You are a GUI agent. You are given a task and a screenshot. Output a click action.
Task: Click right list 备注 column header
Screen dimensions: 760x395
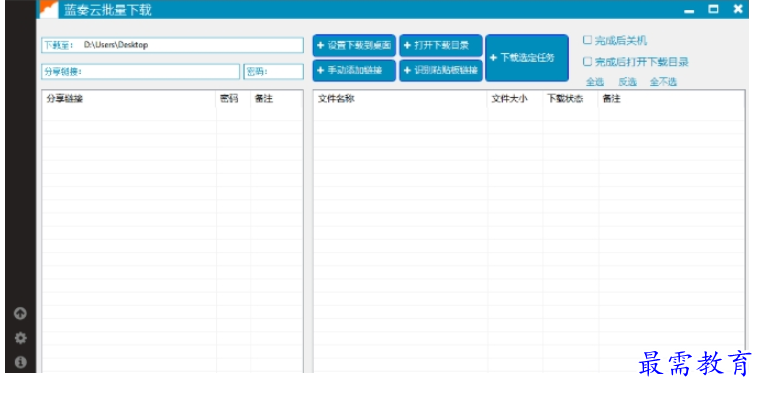coord(671,99)
